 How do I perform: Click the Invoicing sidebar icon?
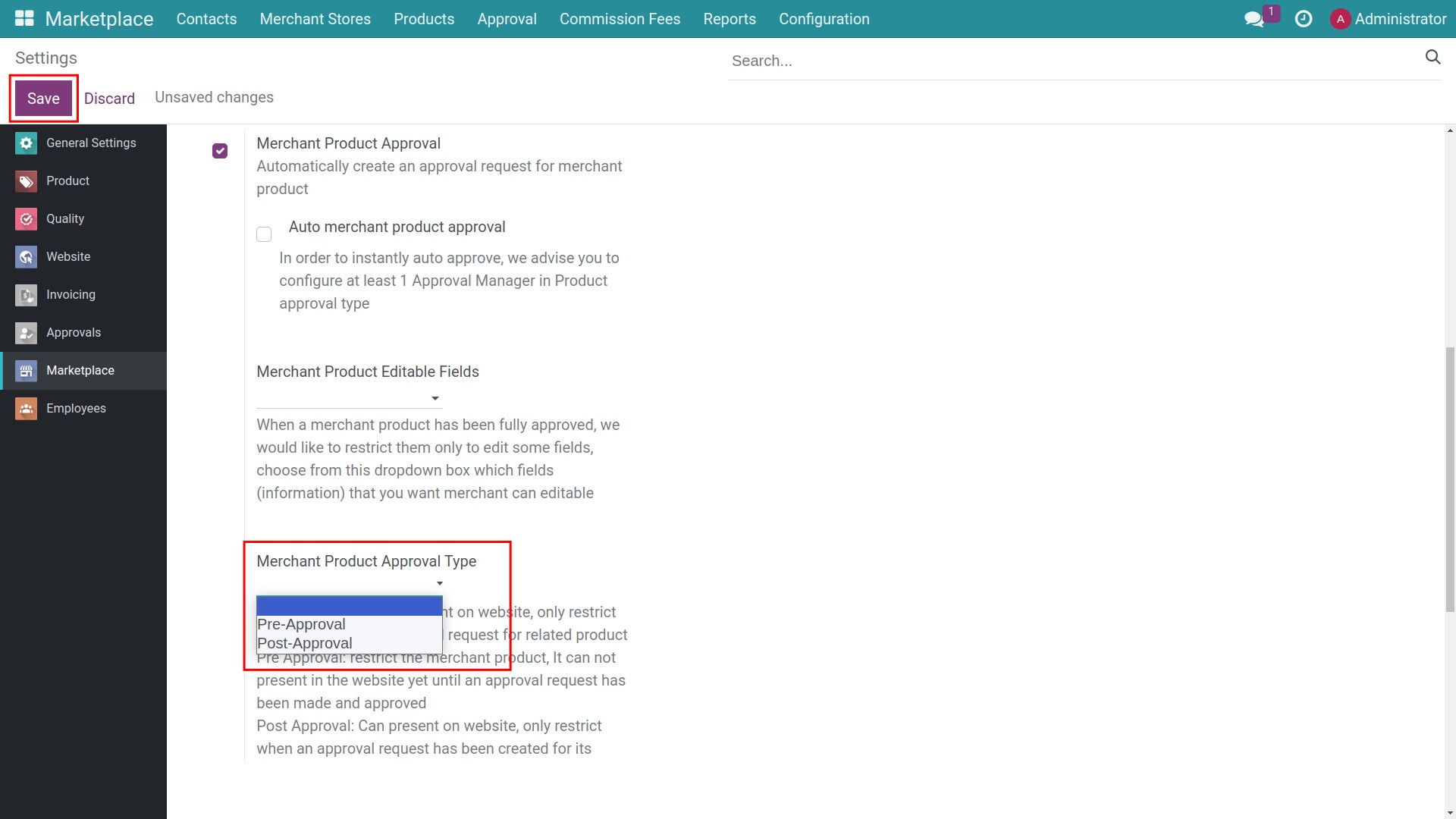(x=26, y=295)
